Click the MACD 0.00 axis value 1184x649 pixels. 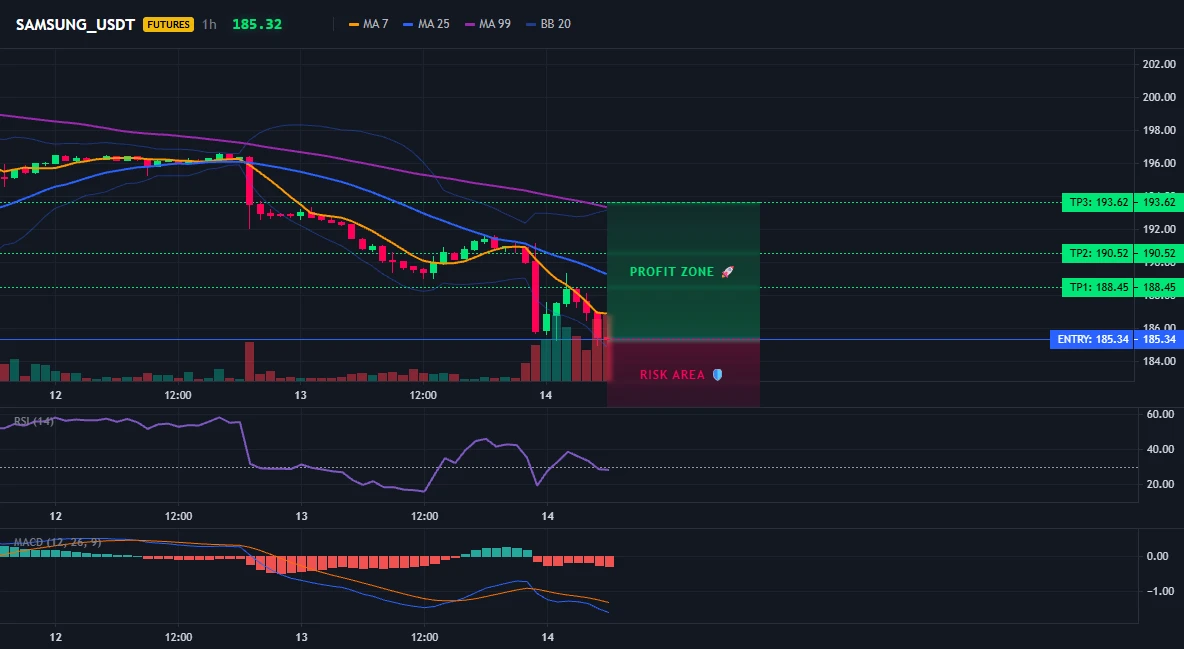pos(1158,556)
